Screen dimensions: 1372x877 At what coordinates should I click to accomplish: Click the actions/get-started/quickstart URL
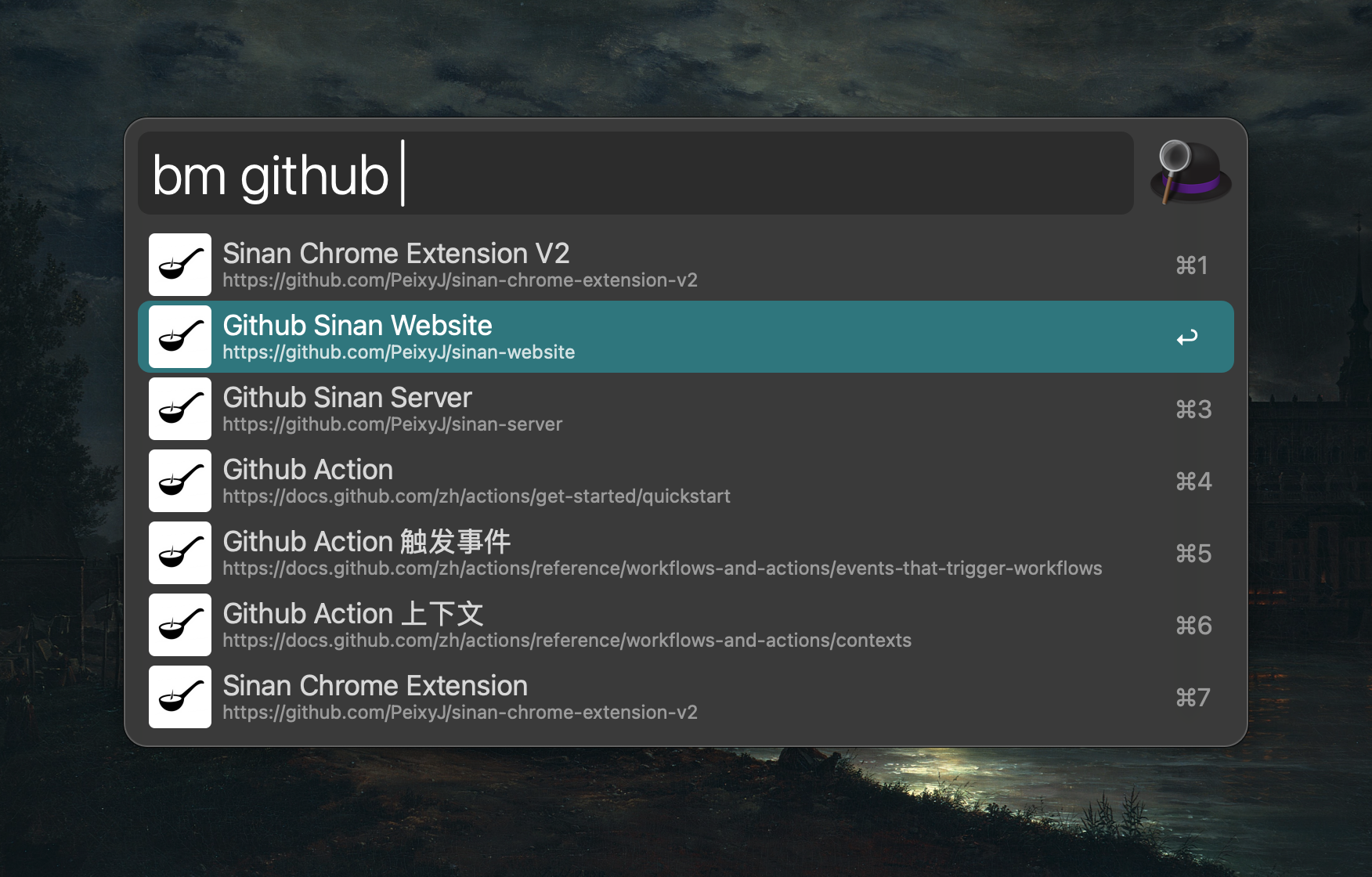(x=476, y=496)
